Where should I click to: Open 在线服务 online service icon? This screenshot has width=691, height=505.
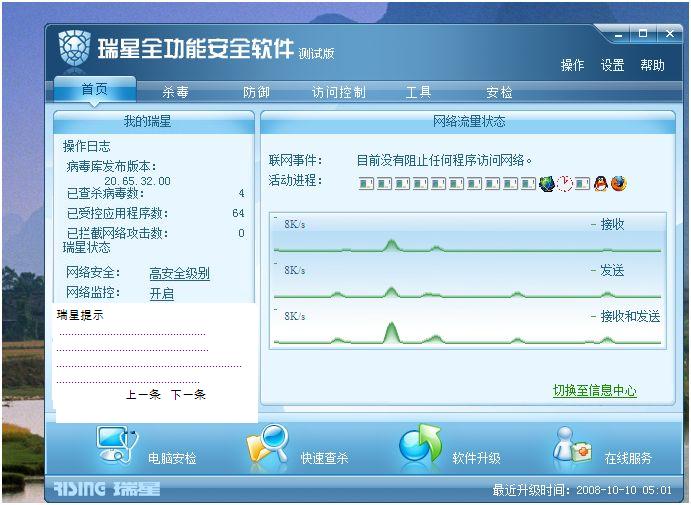coord(572,445)
